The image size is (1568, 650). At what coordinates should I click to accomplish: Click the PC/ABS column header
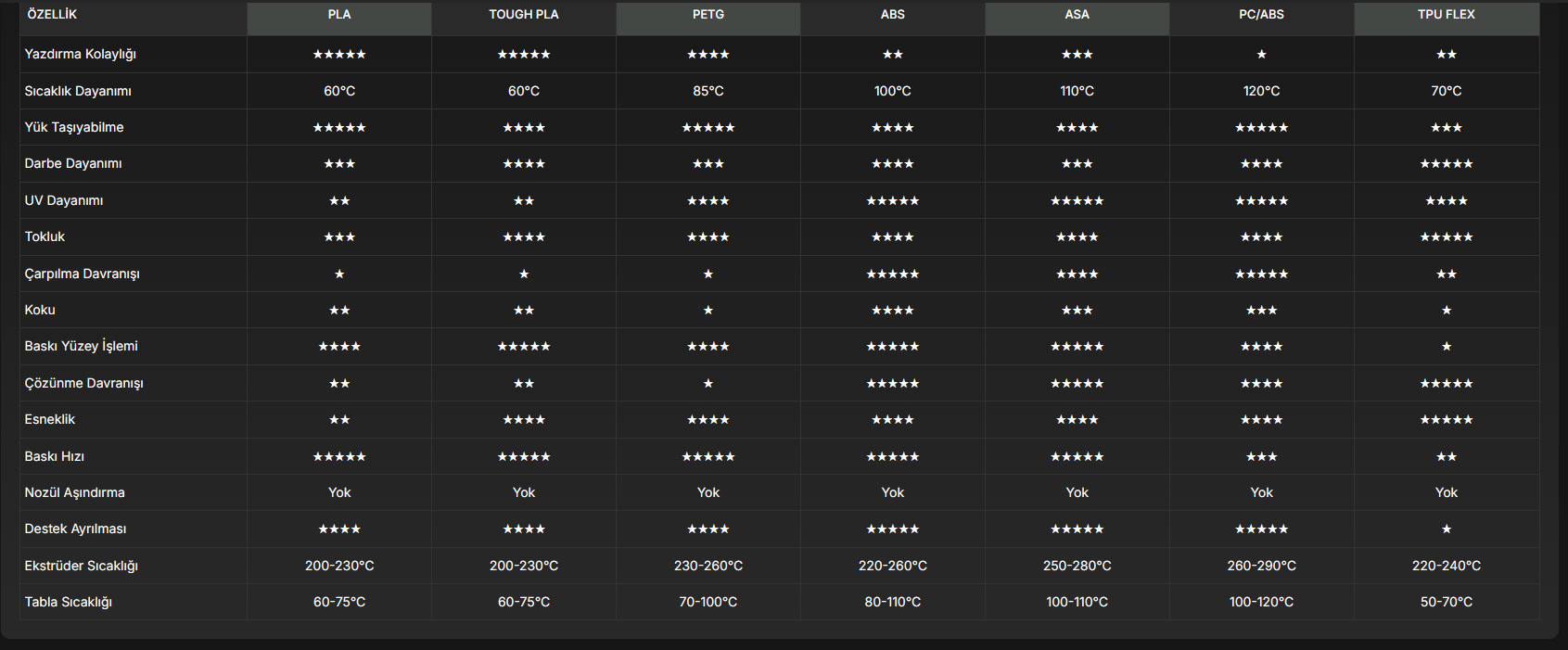pyautogui.click(x=1262, y=15)
